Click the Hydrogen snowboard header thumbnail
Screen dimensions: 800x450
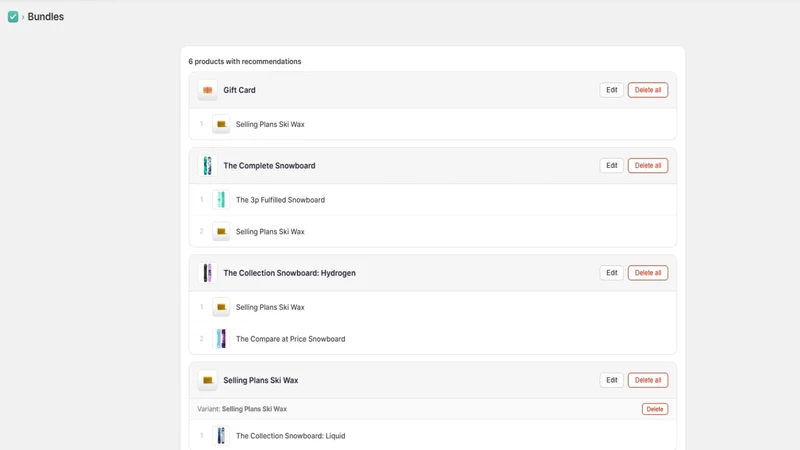point(208,273)
